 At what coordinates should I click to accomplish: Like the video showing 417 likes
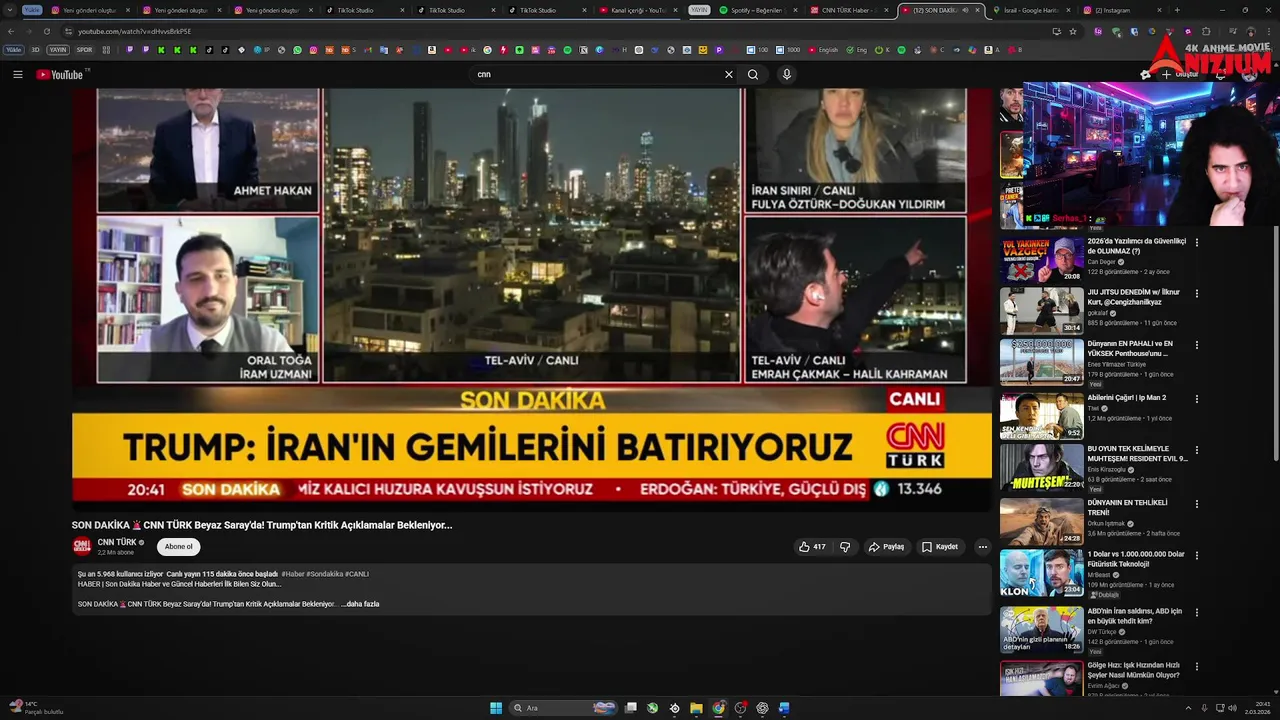pos(811,547)
